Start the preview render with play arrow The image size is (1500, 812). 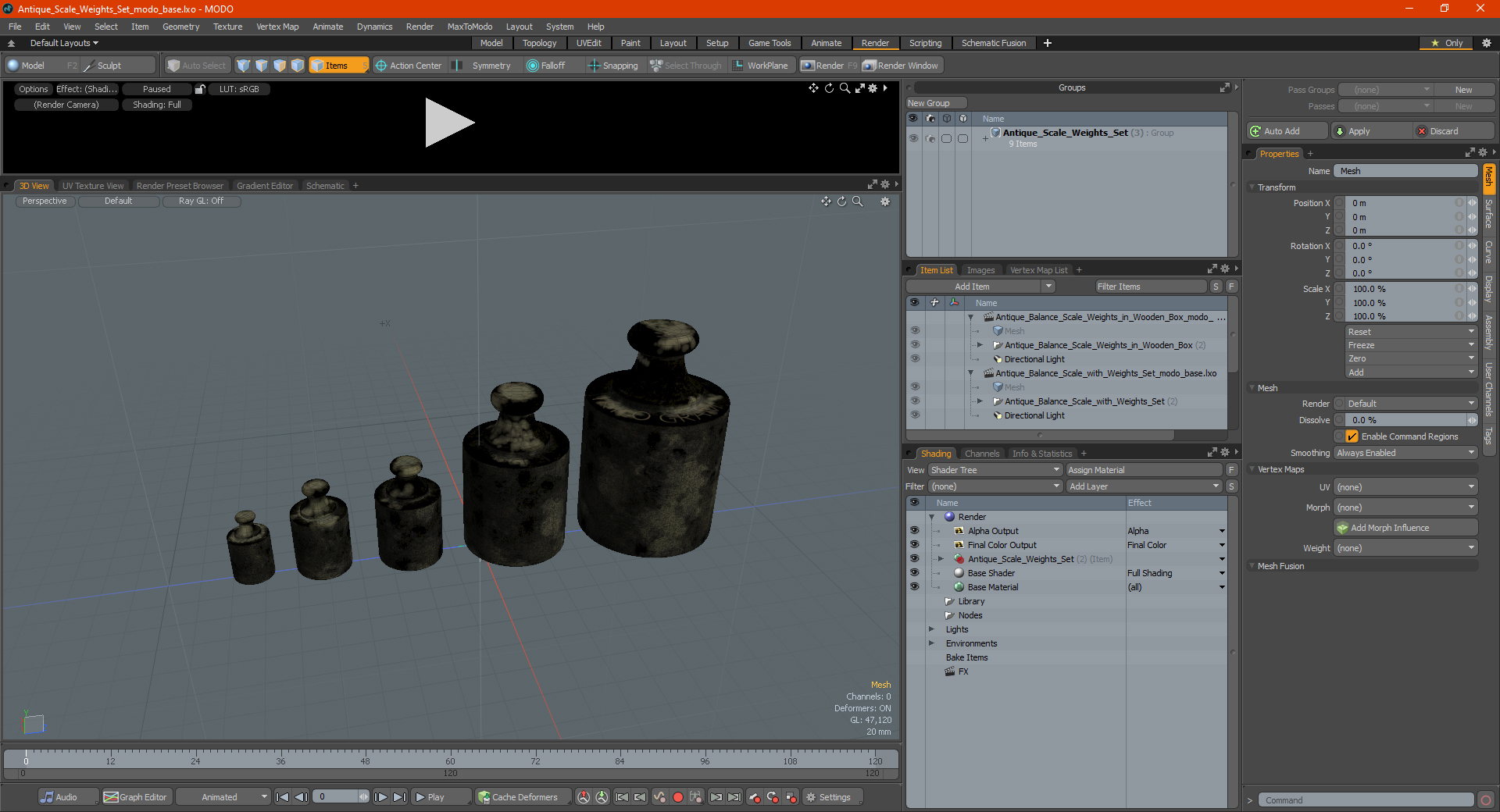pyautogui.click(x=449, y=123)
